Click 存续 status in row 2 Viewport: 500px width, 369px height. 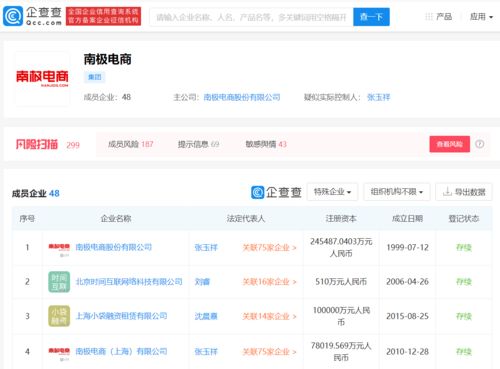click(464, 282)
